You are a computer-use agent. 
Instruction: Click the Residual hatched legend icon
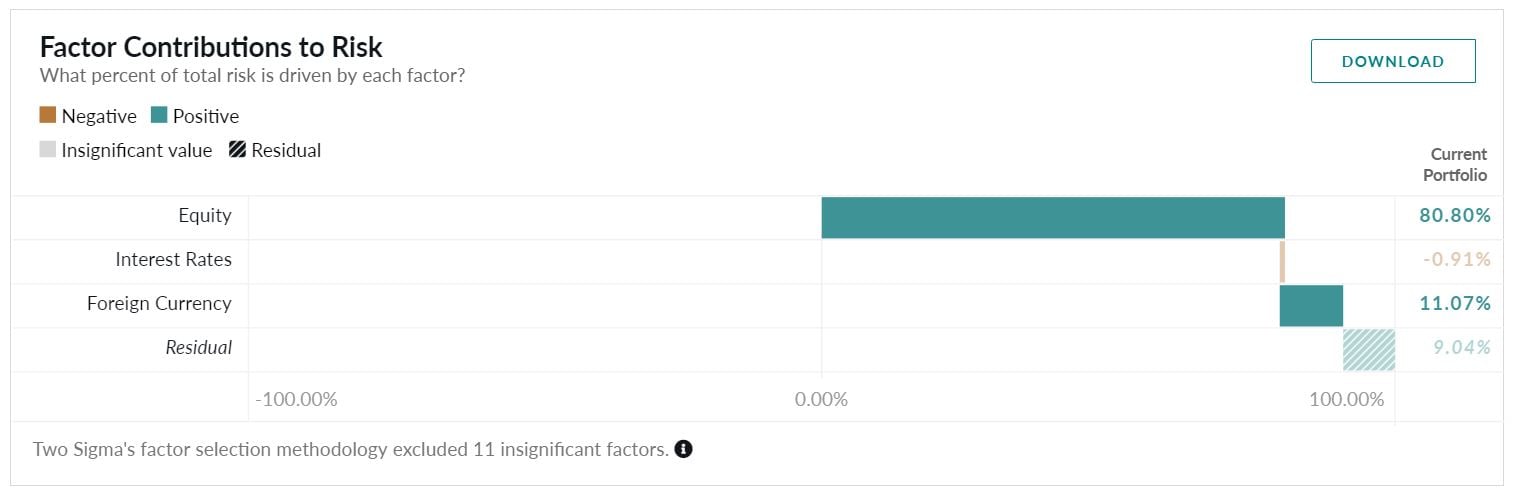238,150
